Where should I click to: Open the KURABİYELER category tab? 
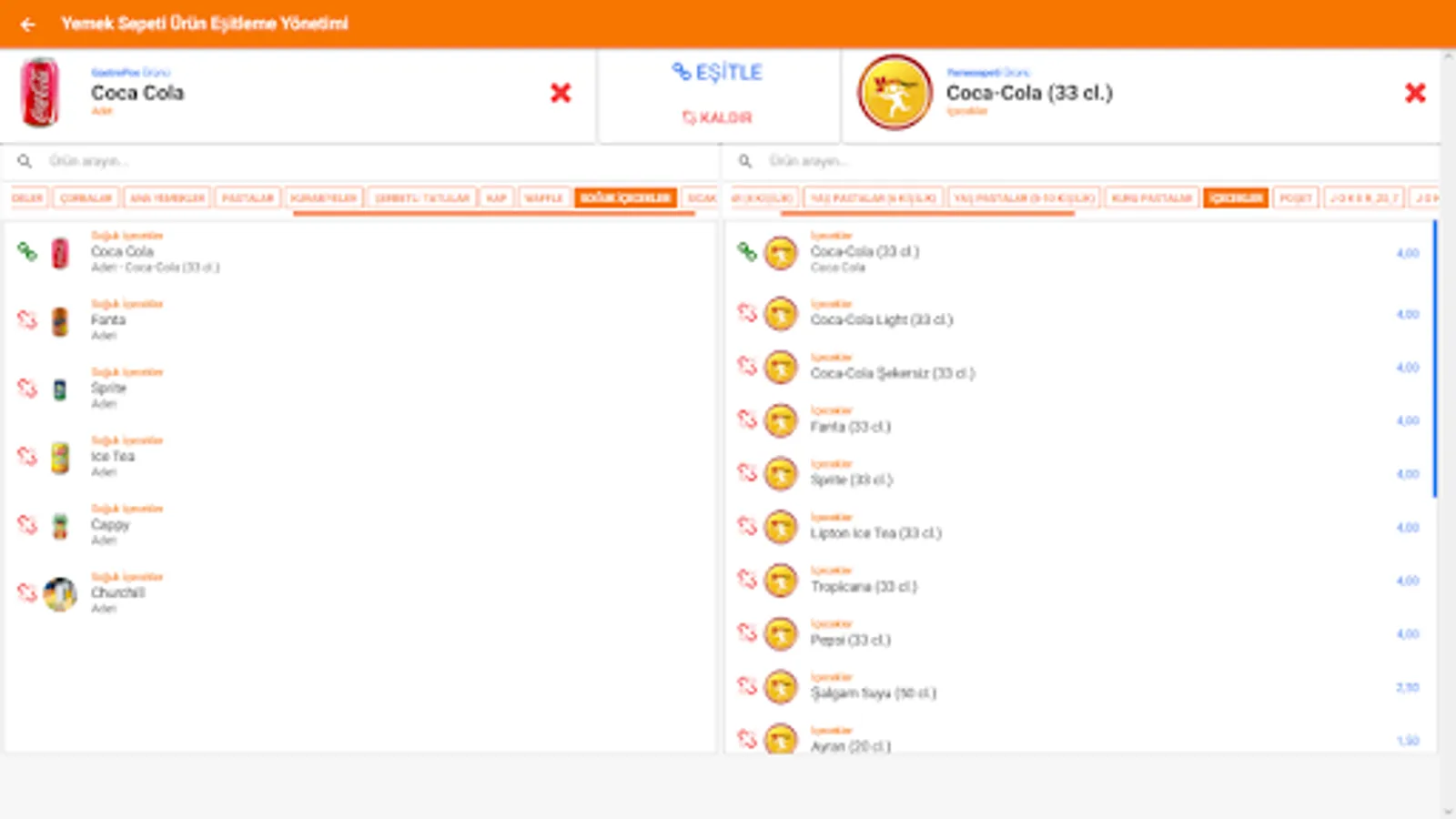pos(325,197)
